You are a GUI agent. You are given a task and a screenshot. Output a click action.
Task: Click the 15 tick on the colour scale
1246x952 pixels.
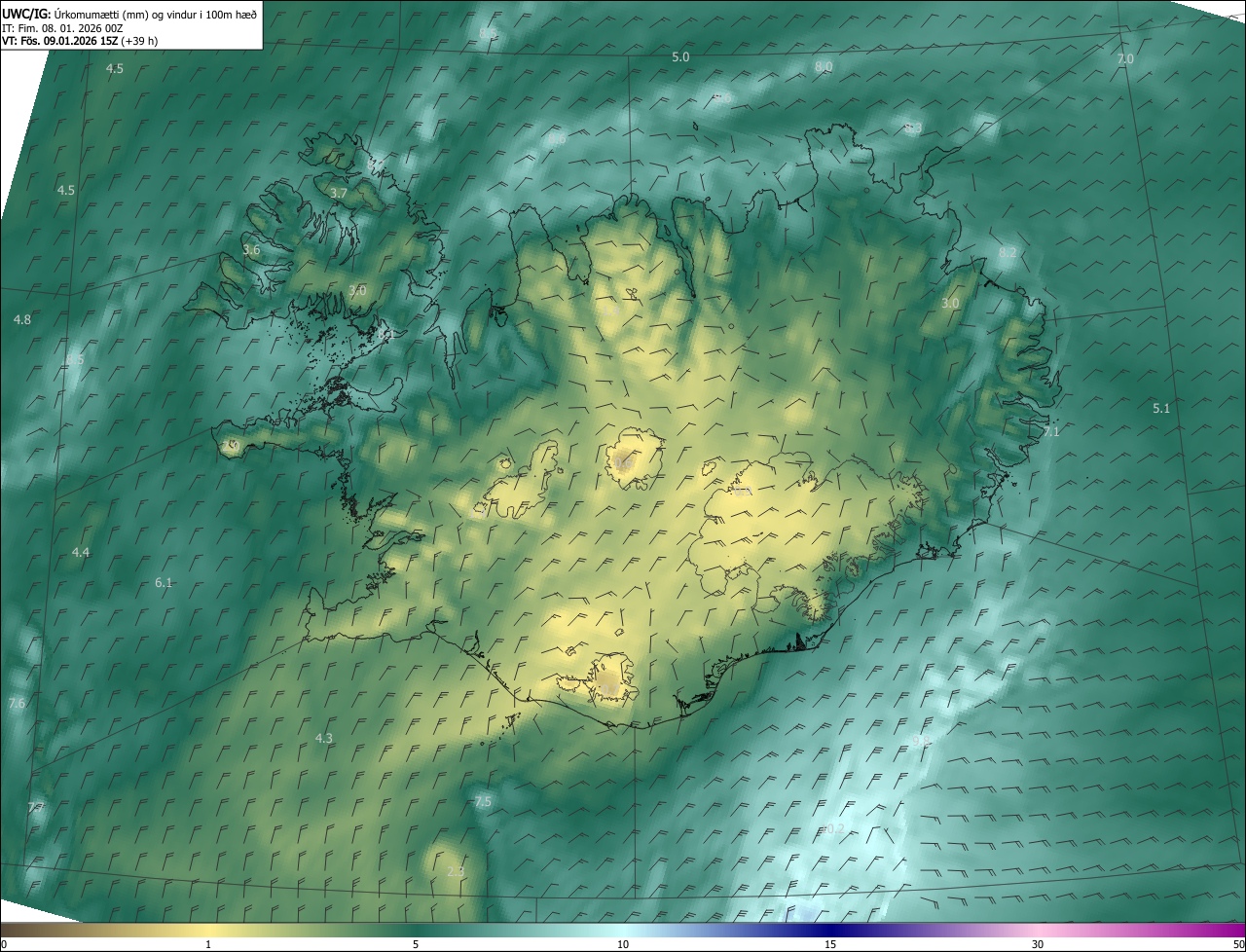point(830,944)
